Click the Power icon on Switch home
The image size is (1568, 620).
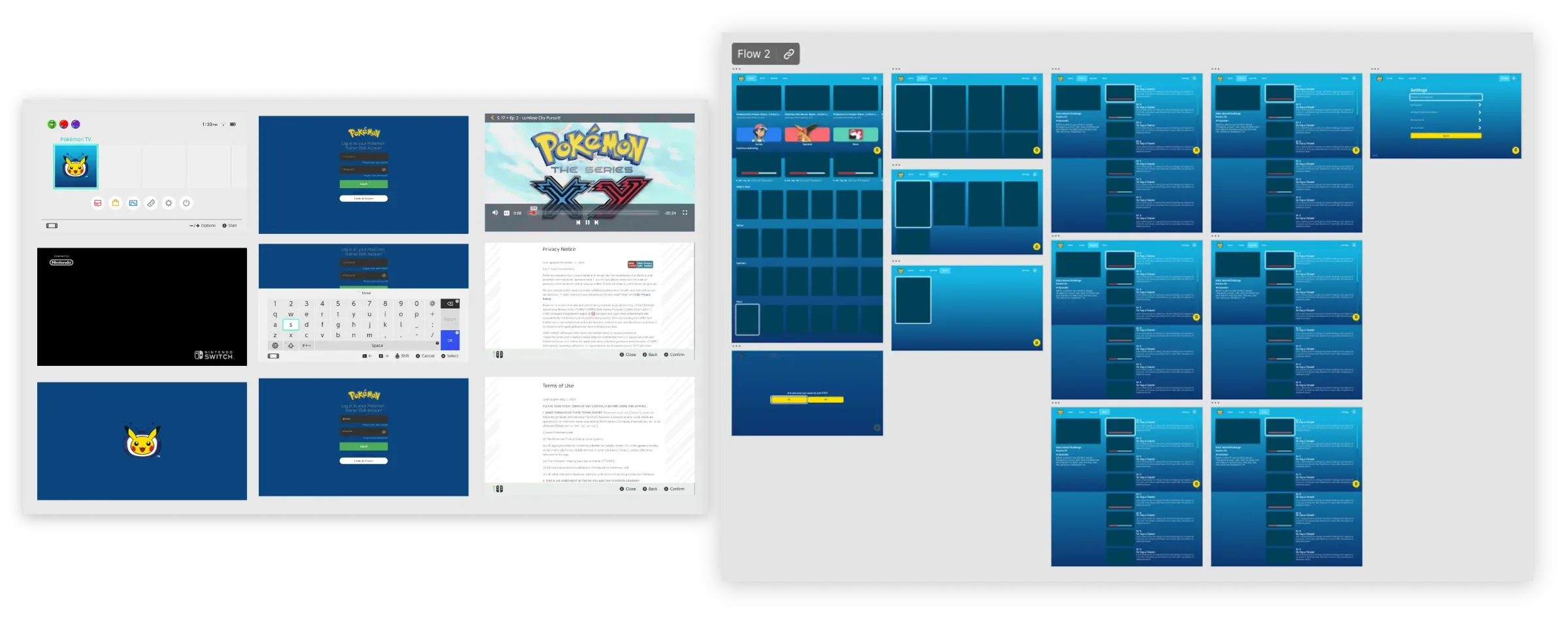186,203
